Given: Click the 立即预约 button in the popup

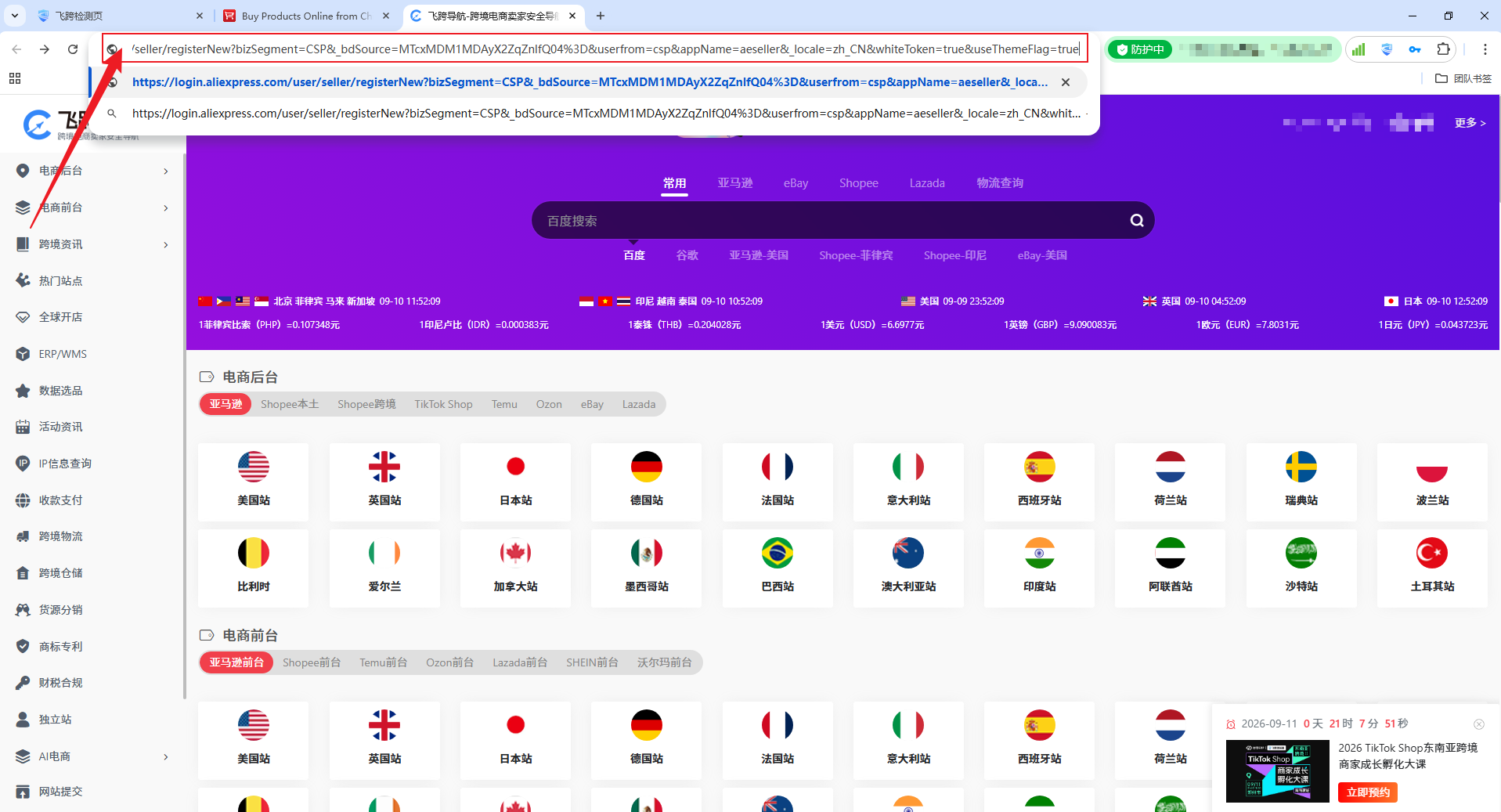Looking at the screenshot, I should tap(1368, 792).
